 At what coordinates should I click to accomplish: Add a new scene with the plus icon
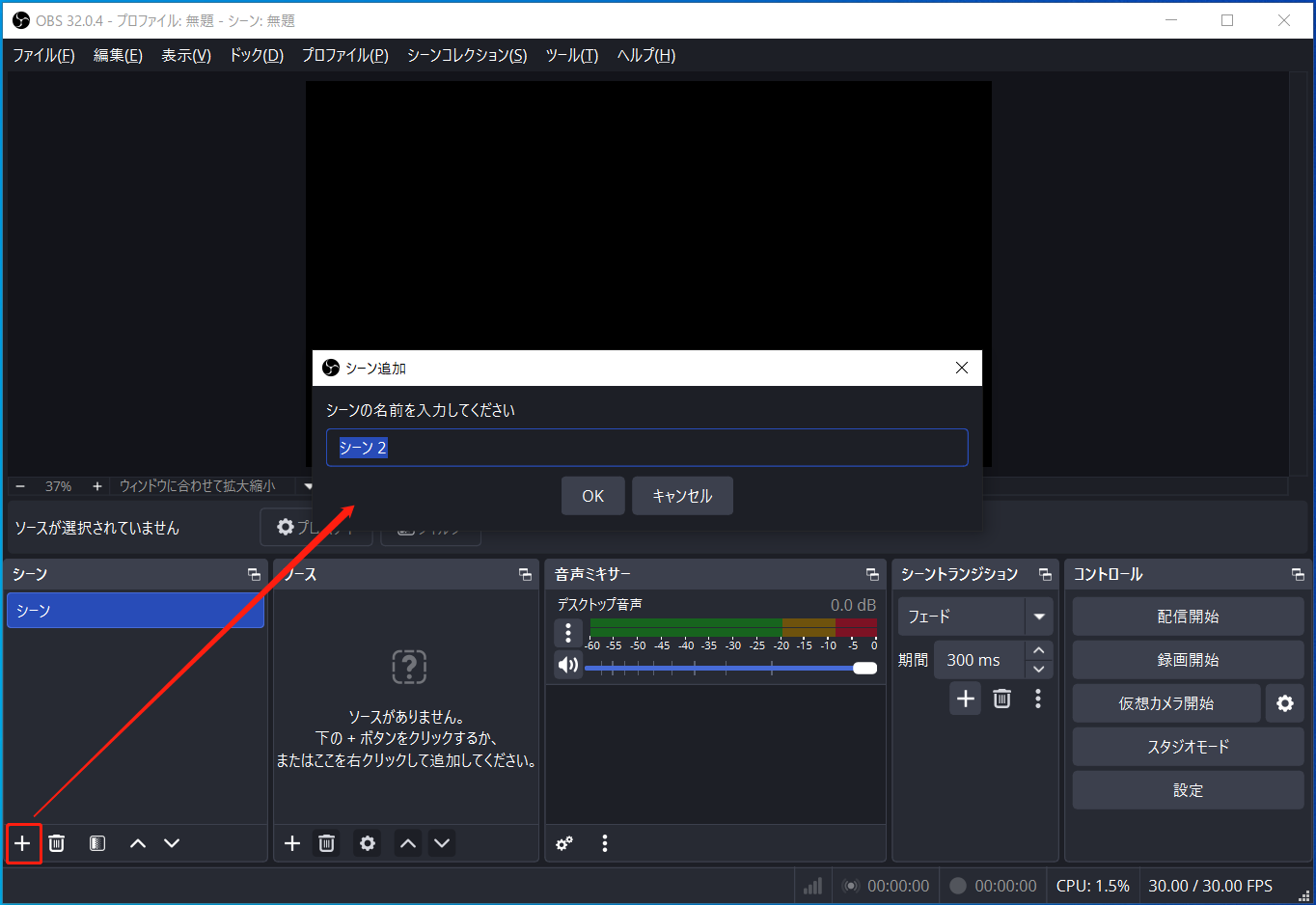tap(23, 842)
